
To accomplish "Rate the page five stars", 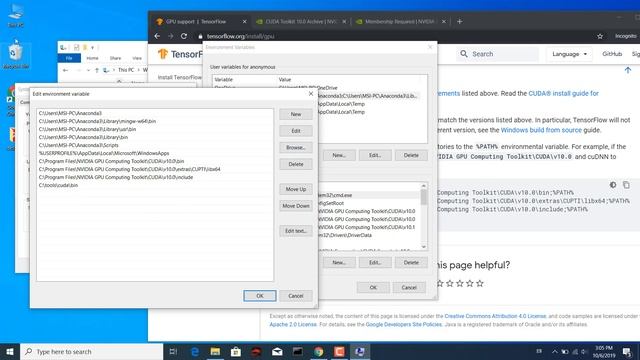I will point(480,283).
